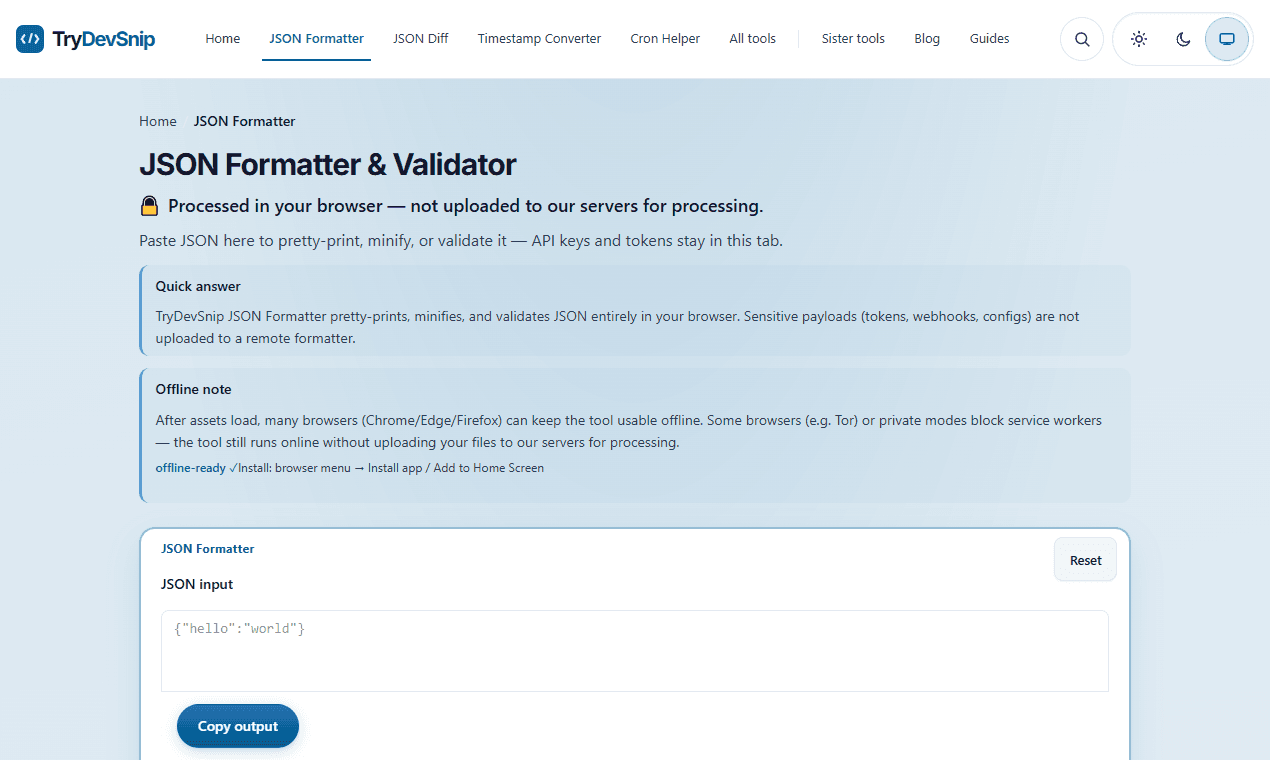
Task: Click the 'Quick answer' heading
Action: coord(198,286)
